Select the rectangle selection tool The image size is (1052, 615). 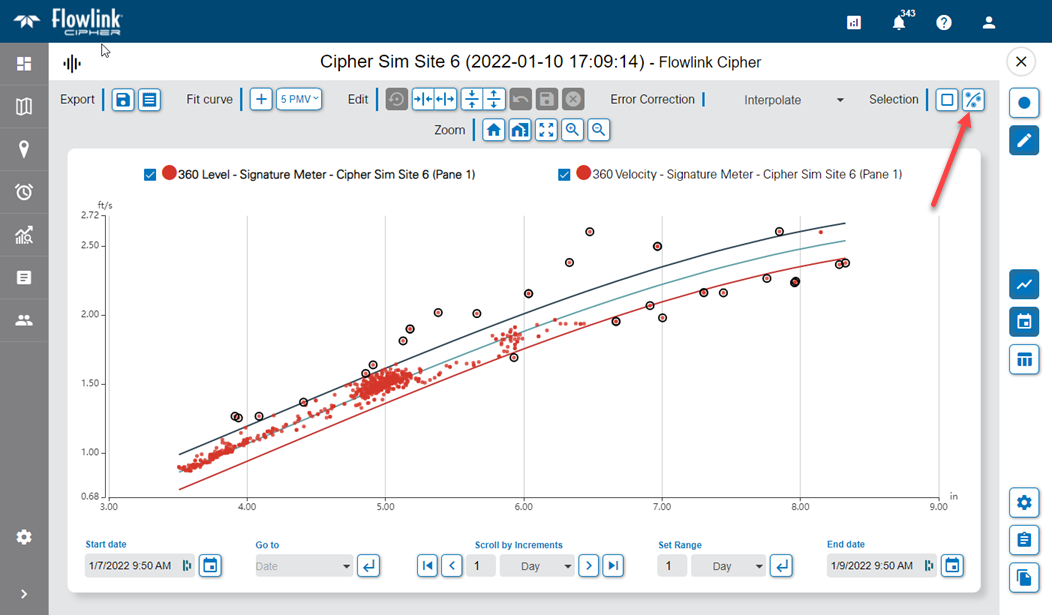pyautogui.click(x=946, y=100)
